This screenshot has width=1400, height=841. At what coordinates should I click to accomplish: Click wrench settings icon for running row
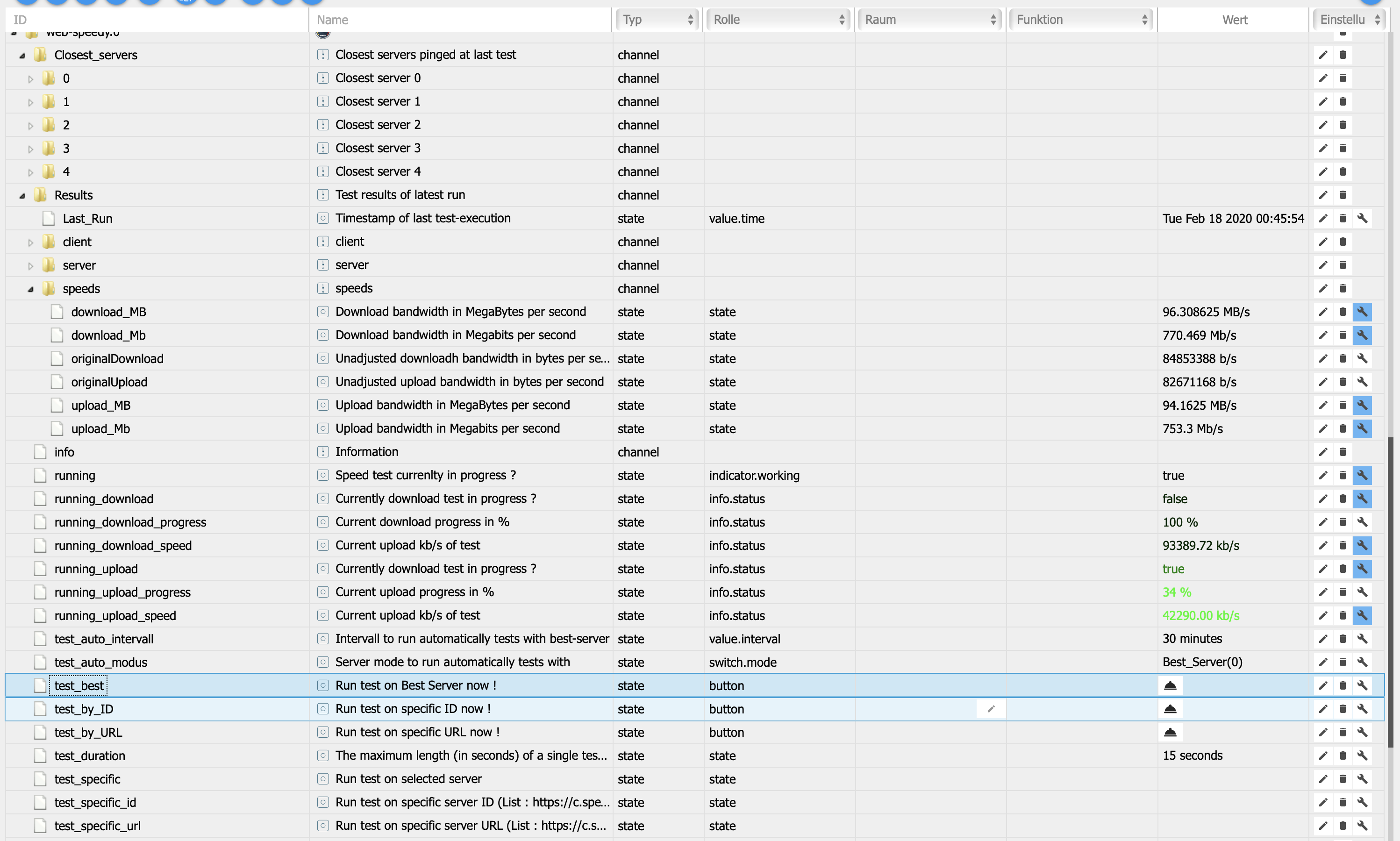point(1362,476)
